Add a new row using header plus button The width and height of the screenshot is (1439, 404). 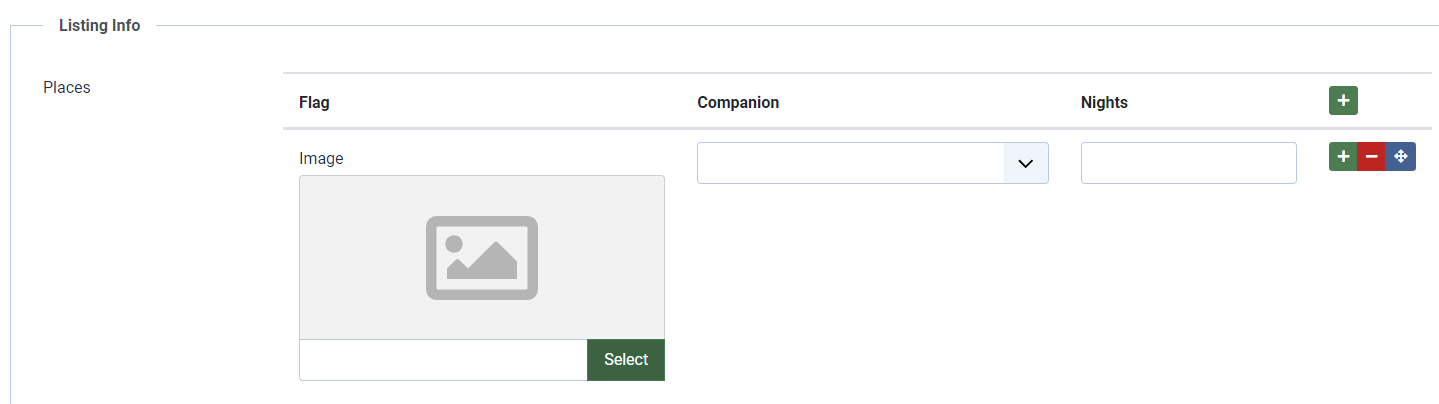click(x=1343, y=101)
